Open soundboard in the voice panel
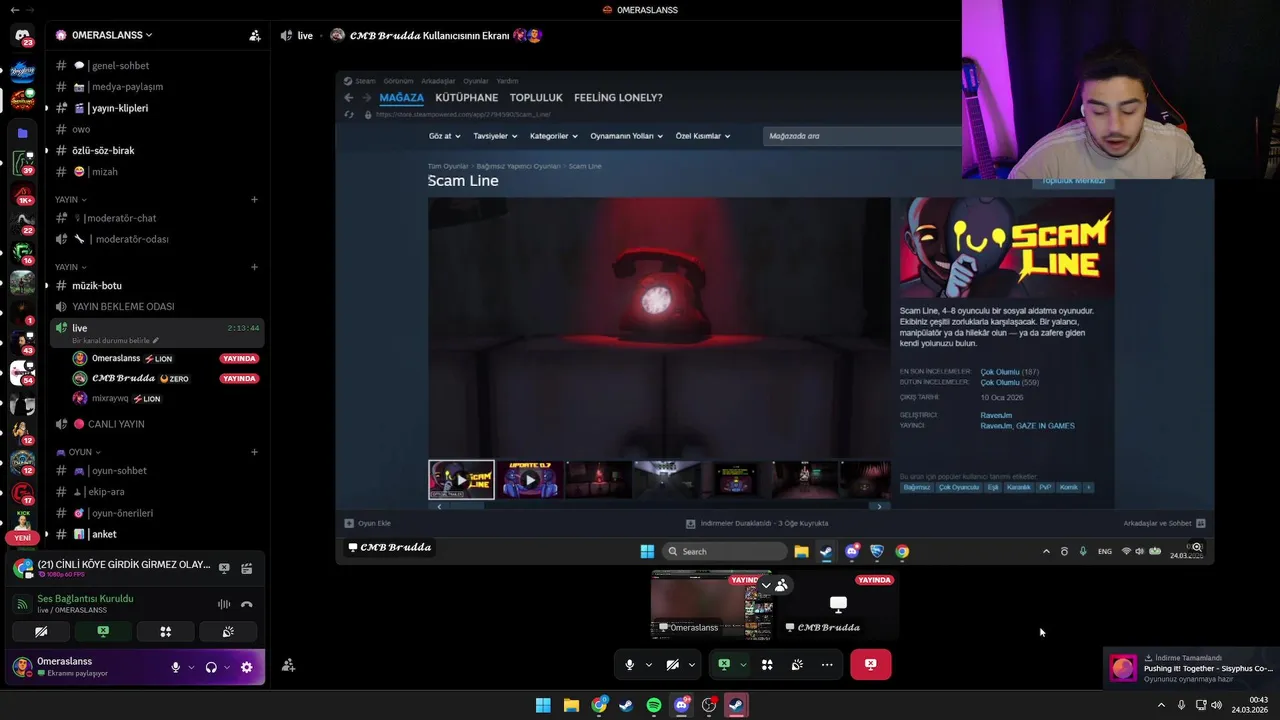Screen dimensions: 1280x720 coord(228,632)
